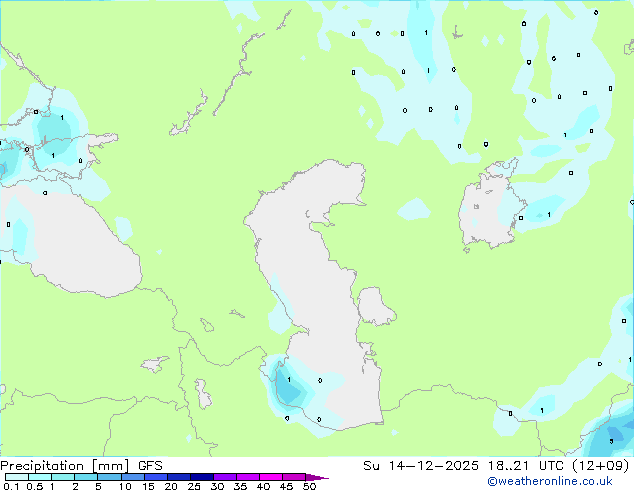Click the legend label '30'

pos(217,486)
